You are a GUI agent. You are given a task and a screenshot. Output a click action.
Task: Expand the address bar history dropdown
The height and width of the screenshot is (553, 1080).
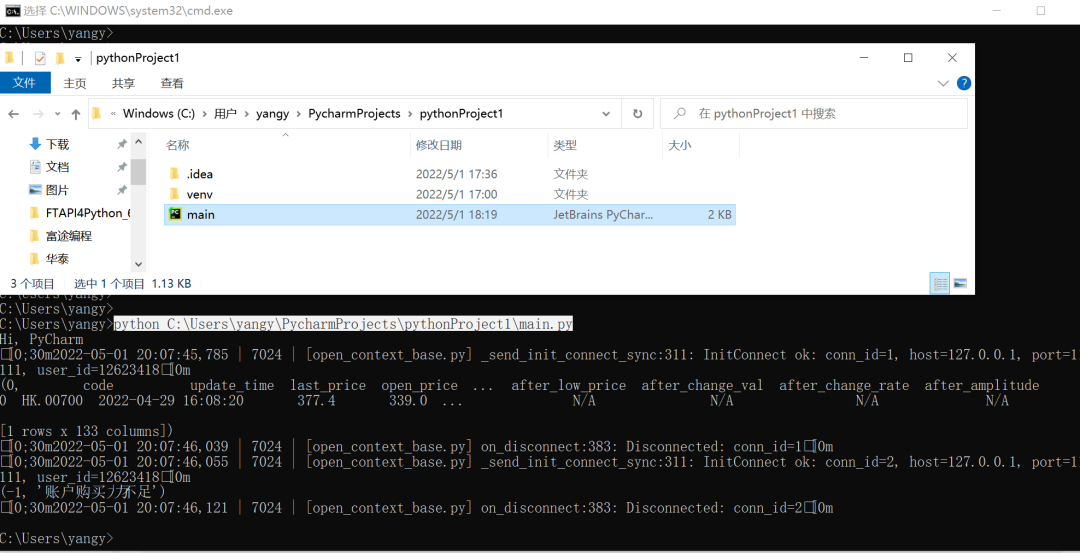click(606, 114)
